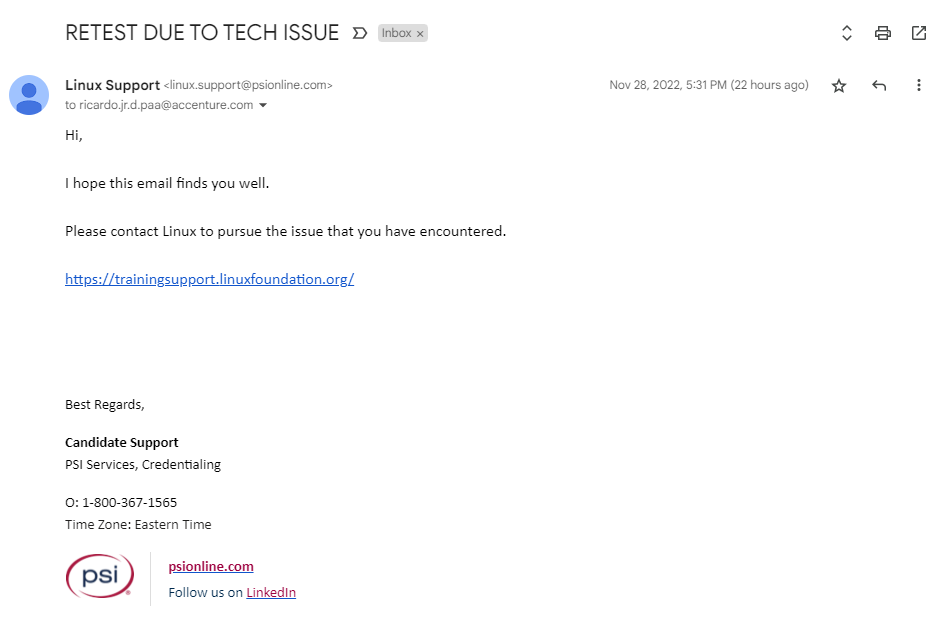The width and height of the screenshot is (950, 631).
Task: Remove the Inbox label with its x
Action: tap(420, 33)
